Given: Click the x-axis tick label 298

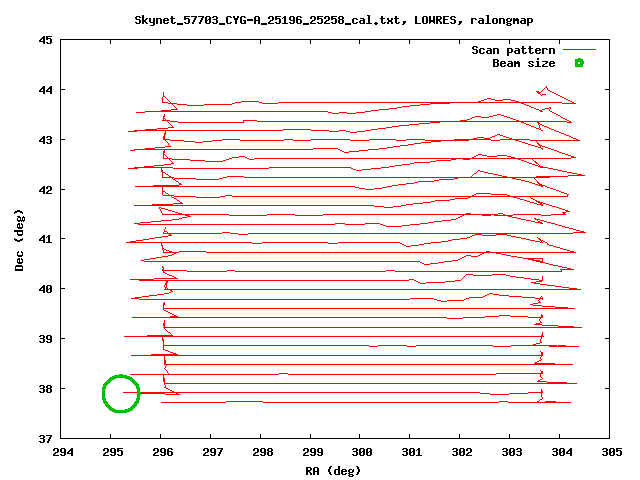Looking at the screenshot, I should 262,452.
